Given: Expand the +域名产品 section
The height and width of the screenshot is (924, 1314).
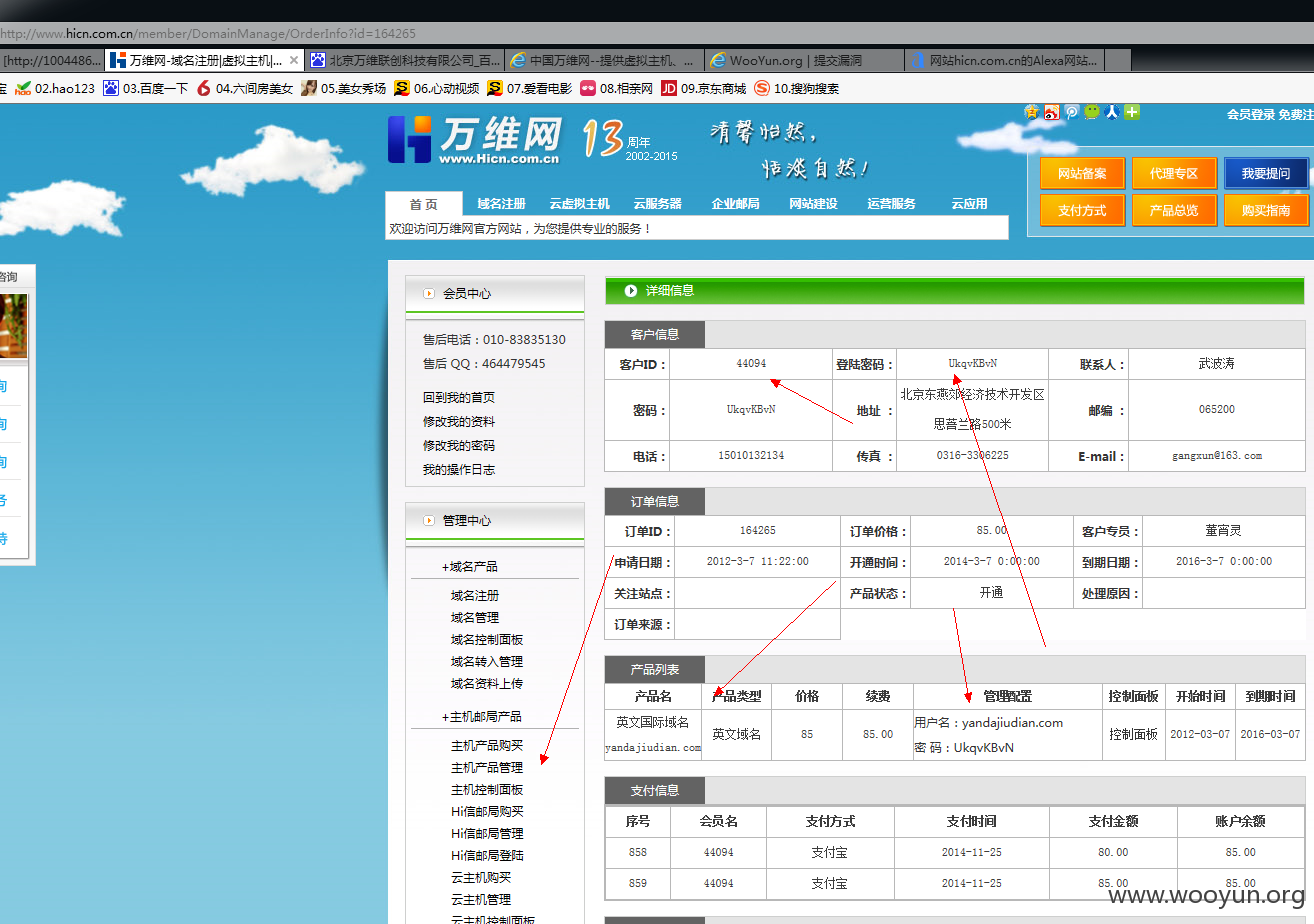Looking at the screenshot, I should coord(470,567).
